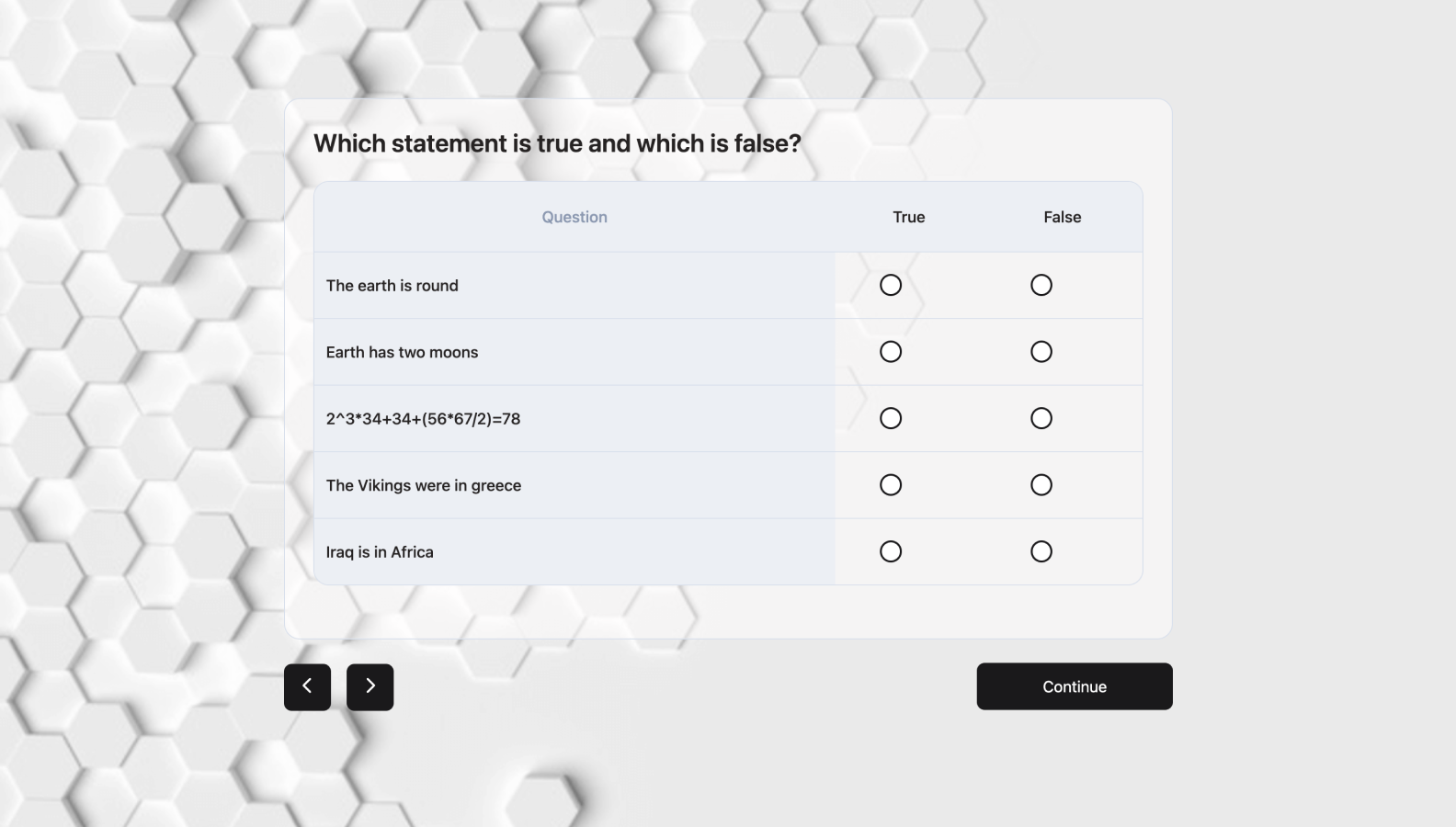Click the 'True' column header
Image resolution: width=1456 pixels, height=827 pixels.
pyautogui.click(x=909, y=217)
